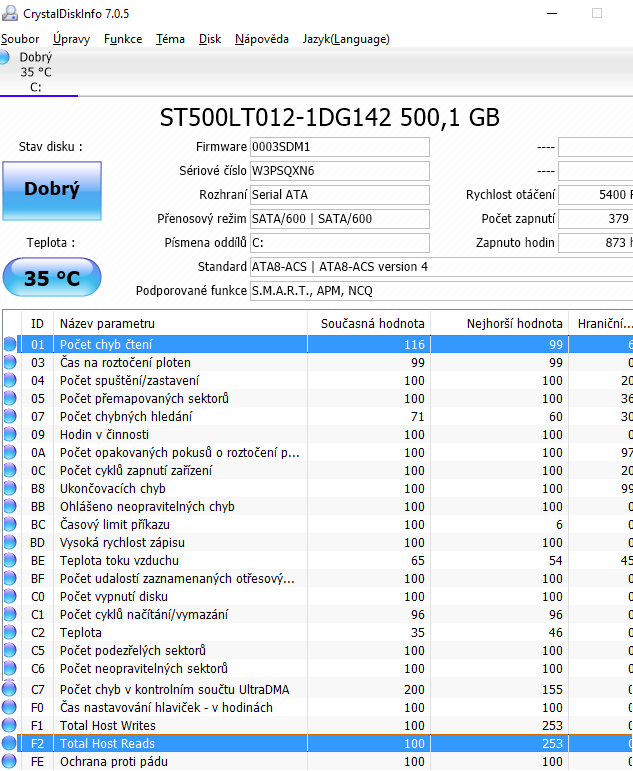
Task: Minimize the CrystalDiskInfo window
Action: coord(552,13)
